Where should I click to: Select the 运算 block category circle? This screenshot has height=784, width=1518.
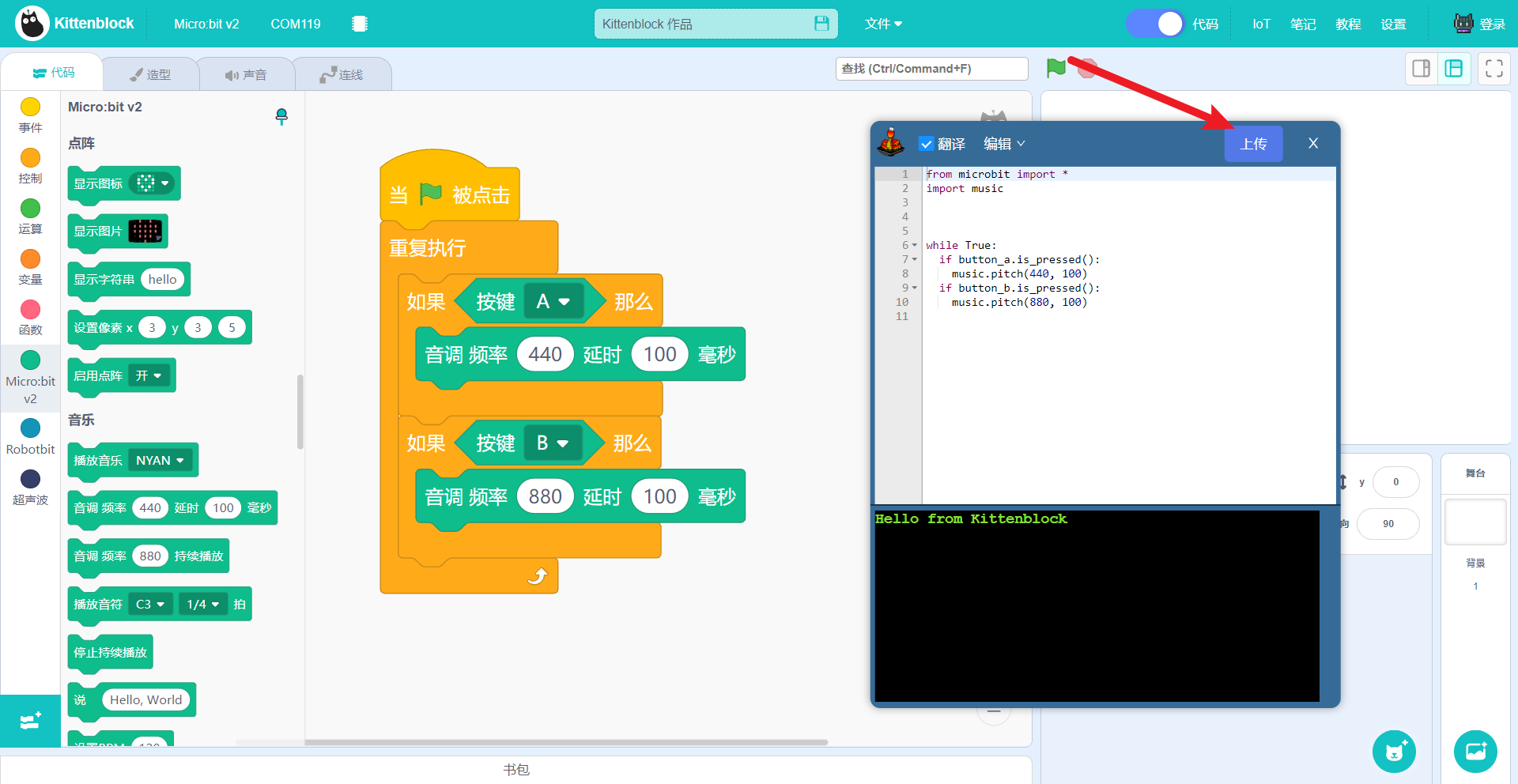(30, 208)
